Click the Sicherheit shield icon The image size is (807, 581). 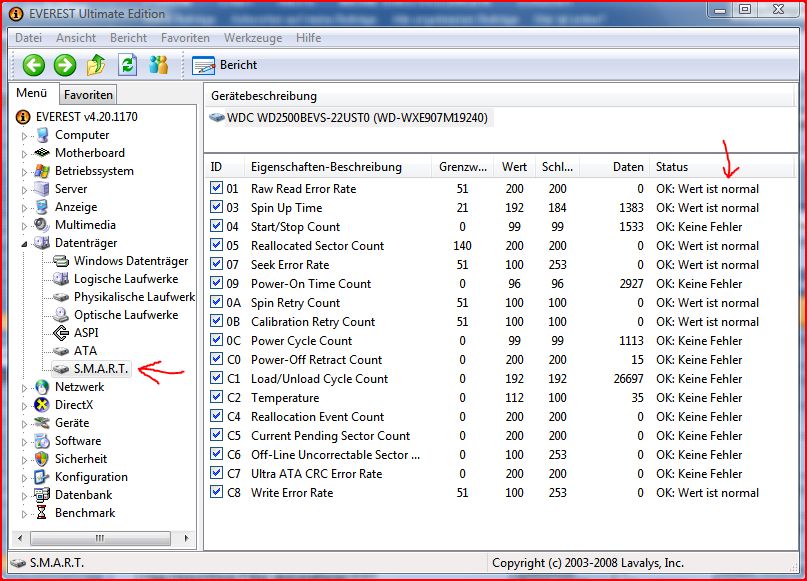tap(42, 459)
